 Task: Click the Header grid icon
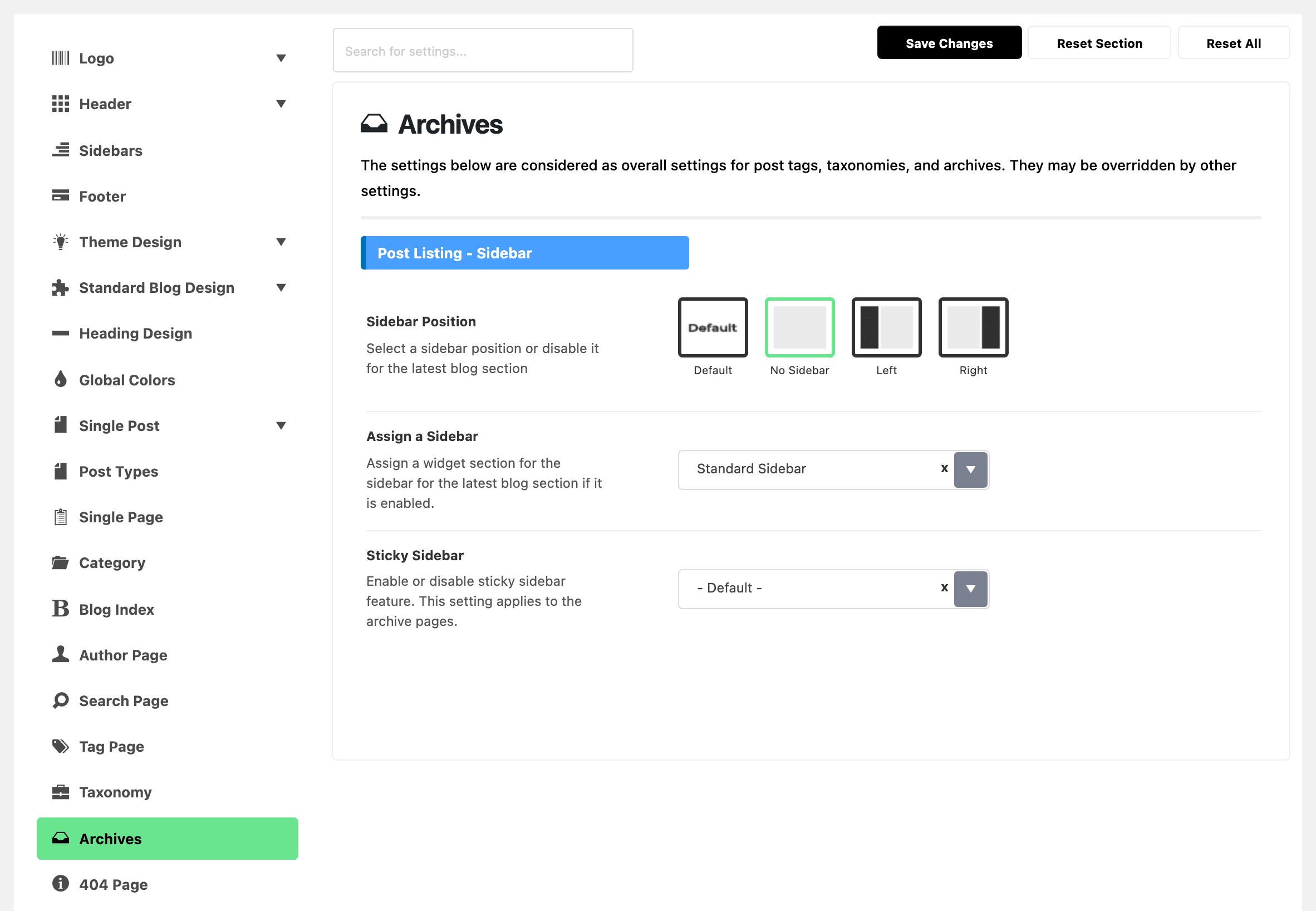point(61,104)
